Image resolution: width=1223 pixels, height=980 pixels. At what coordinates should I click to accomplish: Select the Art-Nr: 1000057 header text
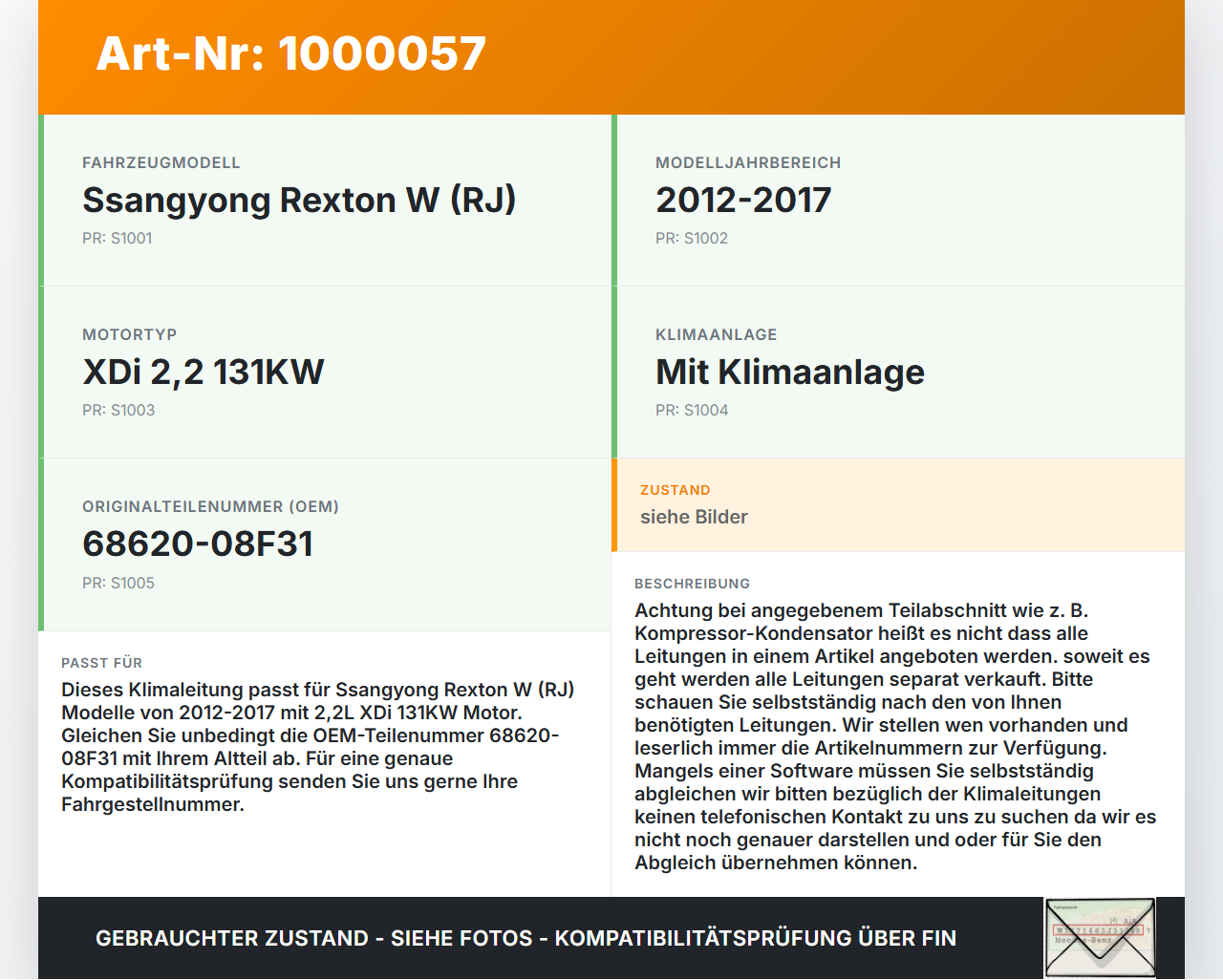(x=291, y=53)
